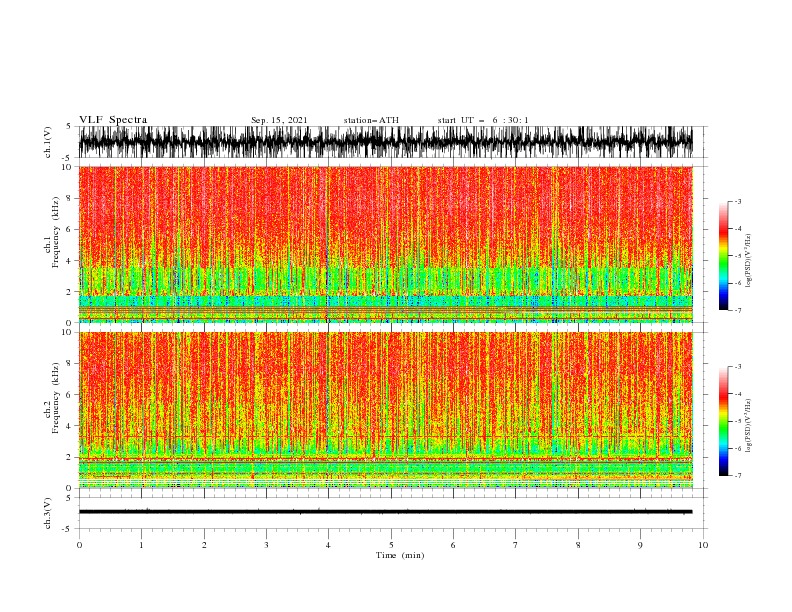Click the 'start UT = 6 :30: 1' text
Screen dimensions: 792x612
click(x=483, y=120)
